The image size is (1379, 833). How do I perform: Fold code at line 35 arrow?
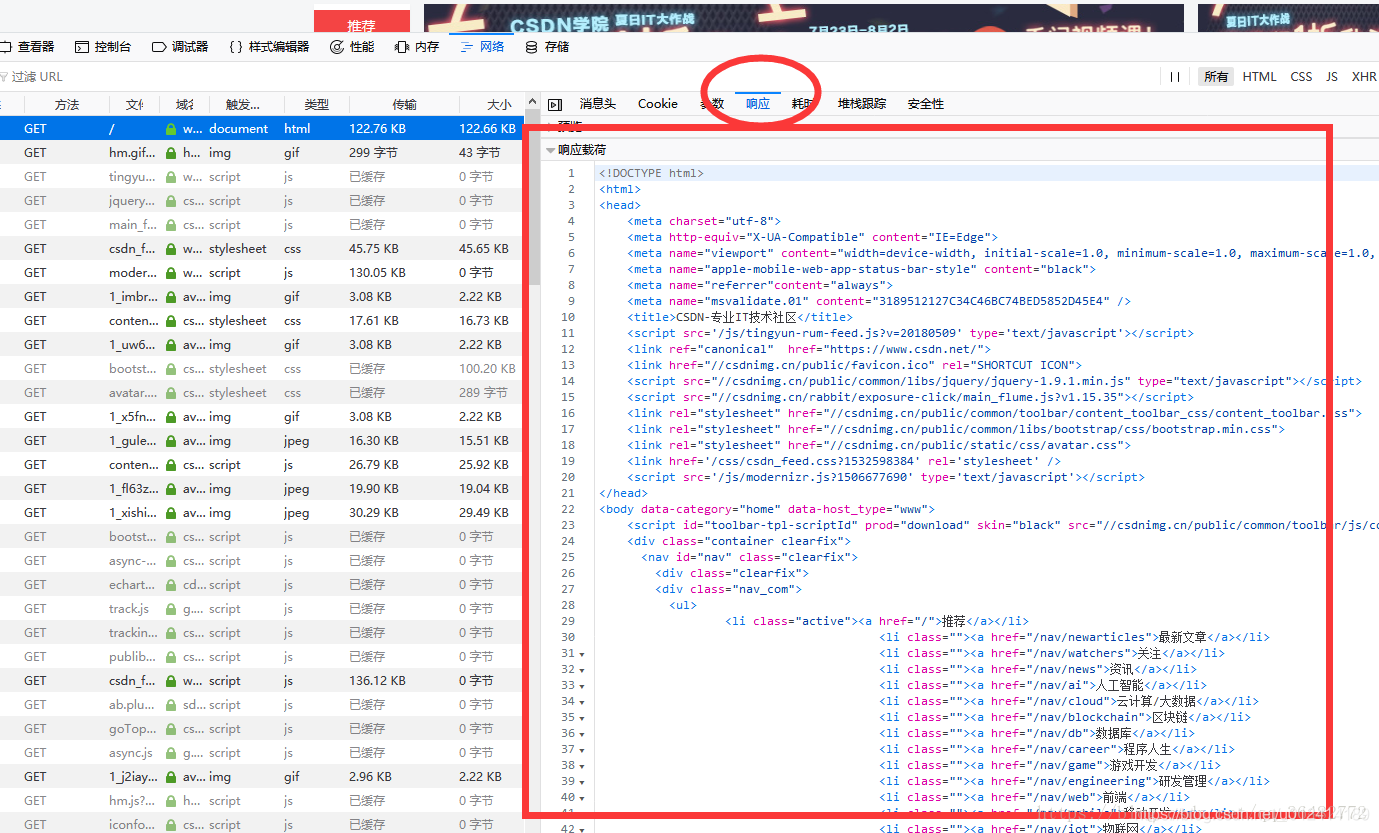click(582, 718)
